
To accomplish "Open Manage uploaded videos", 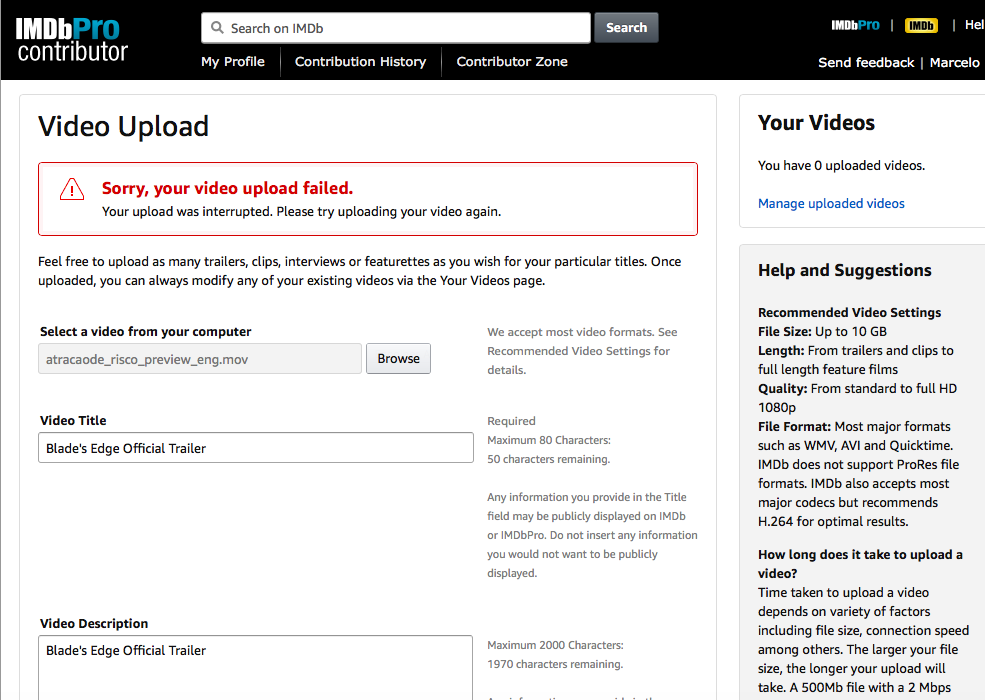I will pyautogui.click(x=831, y=204).
